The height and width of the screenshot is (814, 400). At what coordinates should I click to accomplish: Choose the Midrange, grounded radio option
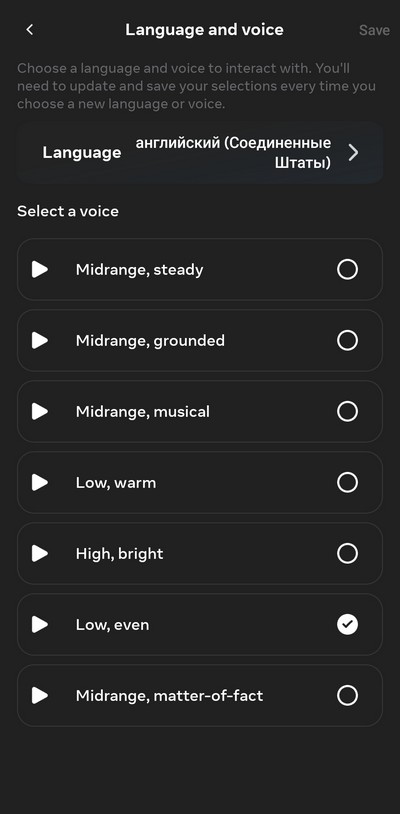pos(347,341)
